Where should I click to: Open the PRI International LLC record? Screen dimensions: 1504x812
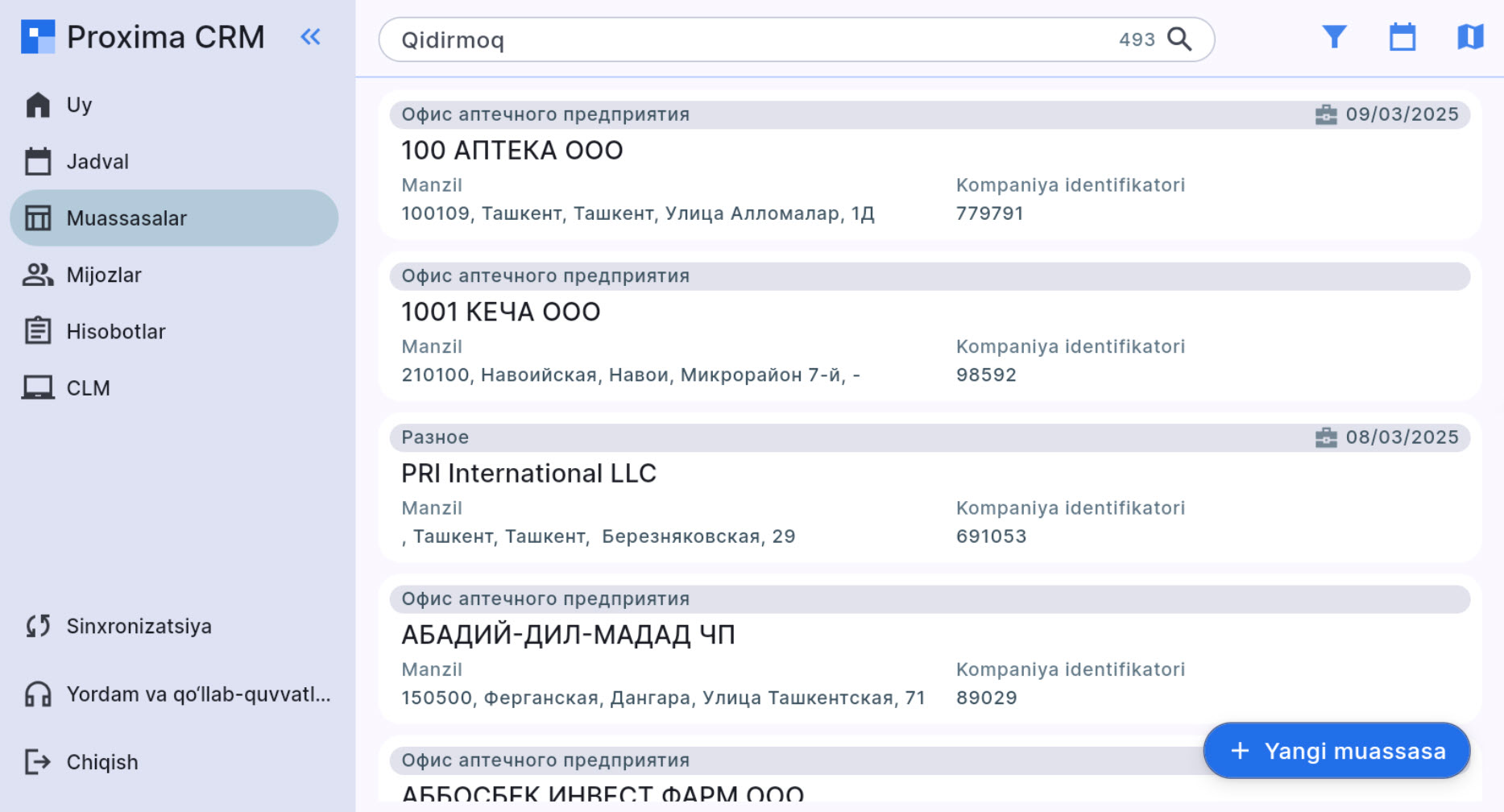point(528,474)
